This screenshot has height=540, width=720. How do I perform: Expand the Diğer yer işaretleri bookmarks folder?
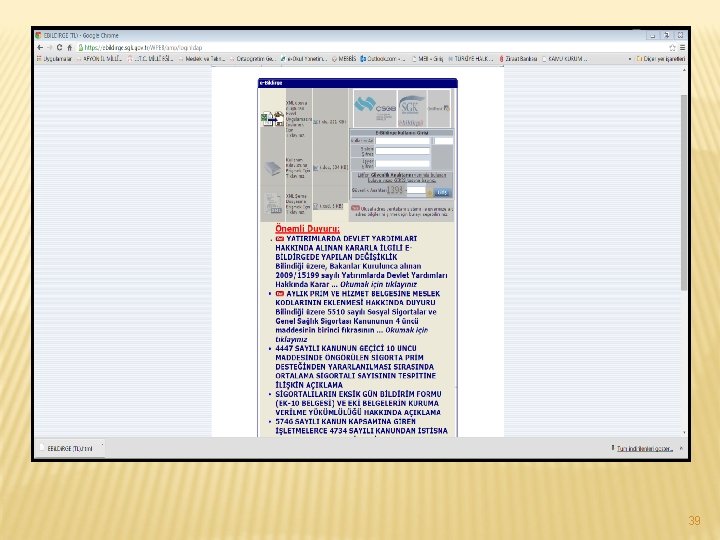(x=660, y=59)
